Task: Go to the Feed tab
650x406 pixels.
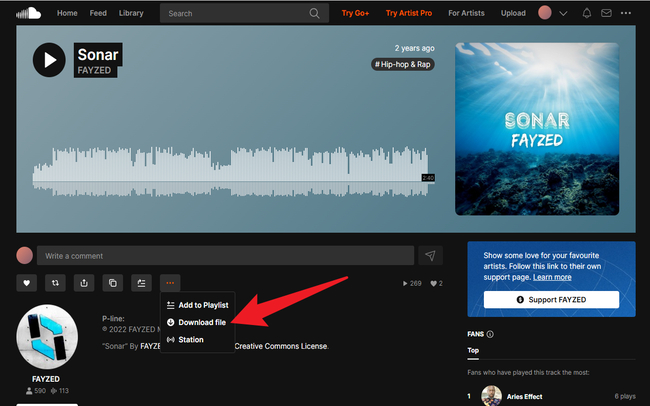Action: point(98,13)
